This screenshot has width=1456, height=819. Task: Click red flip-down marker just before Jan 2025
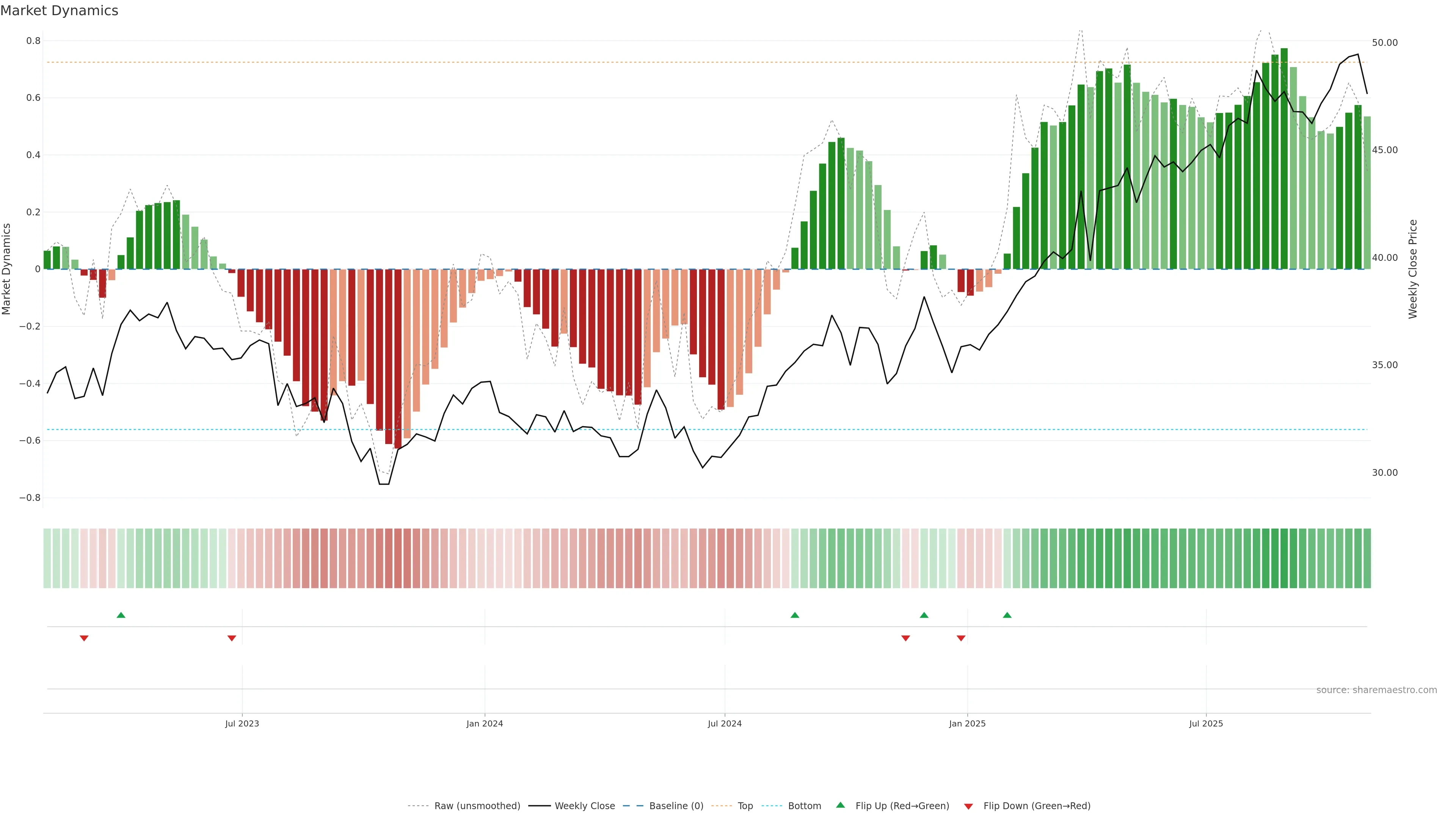coord(961,638)
